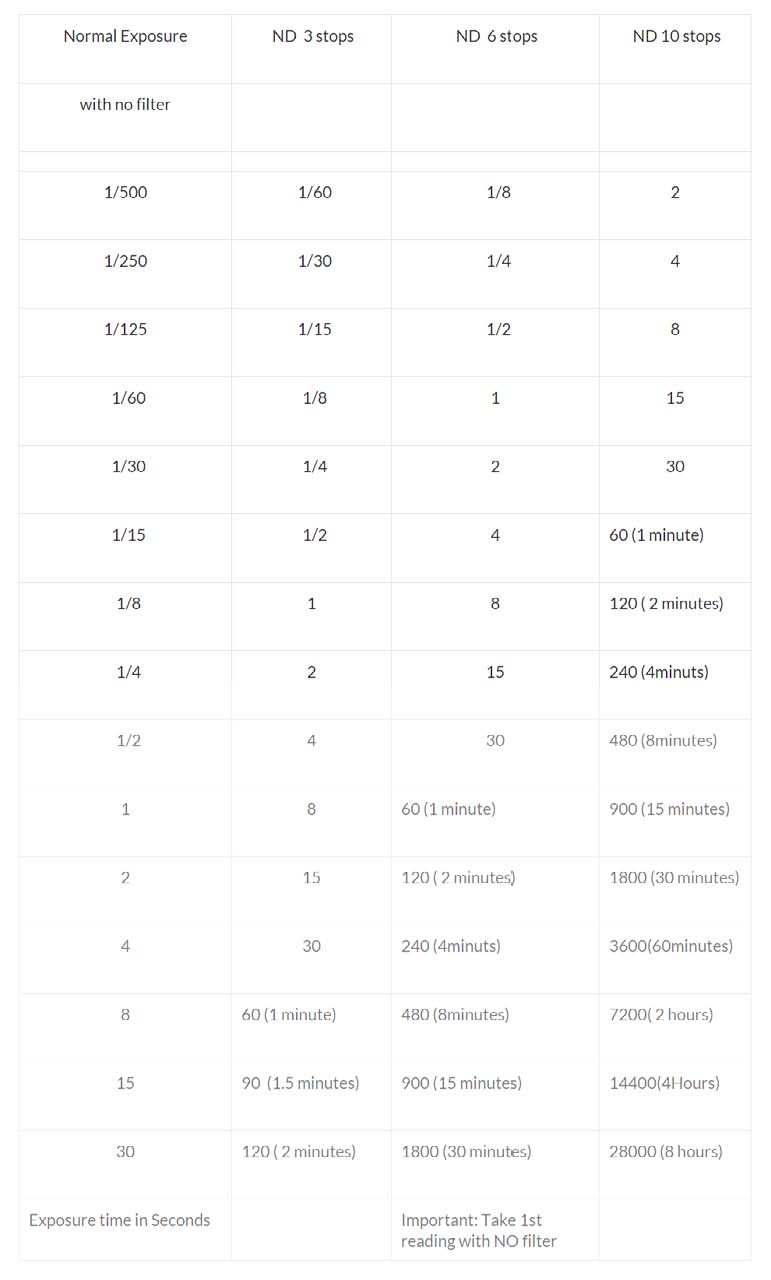Click the 1/250 exposure cell
The height and width of the screenshot is (1280, 771).
(x=125, y=261)
